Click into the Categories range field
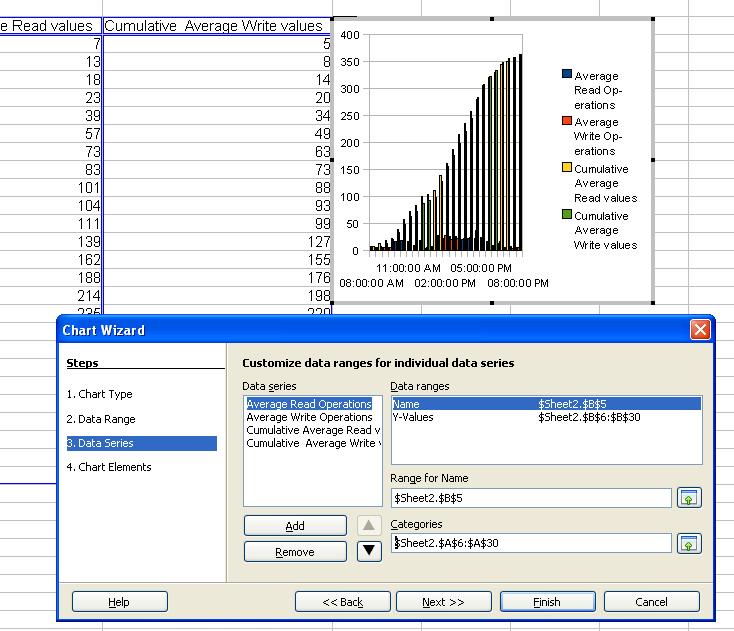This screenshot has height=631, width=734. pos(530,543)
